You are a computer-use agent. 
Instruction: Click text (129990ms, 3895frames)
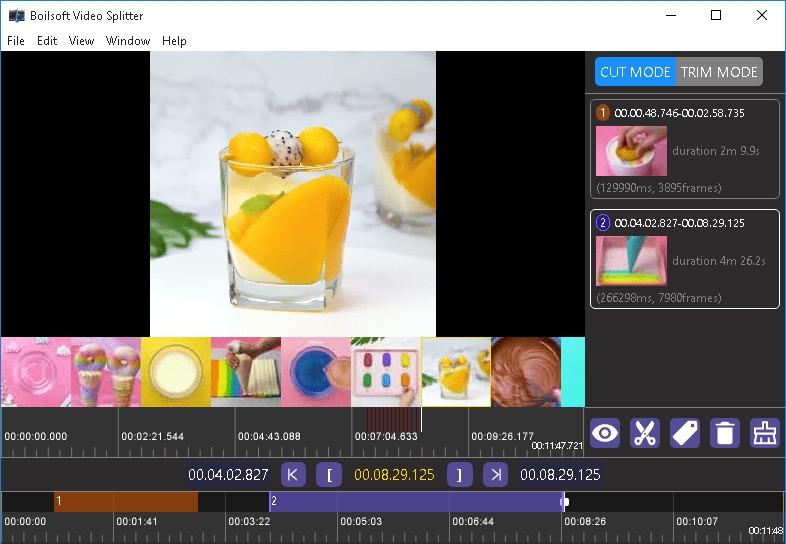pyautogui.click(x=659, y=188)
